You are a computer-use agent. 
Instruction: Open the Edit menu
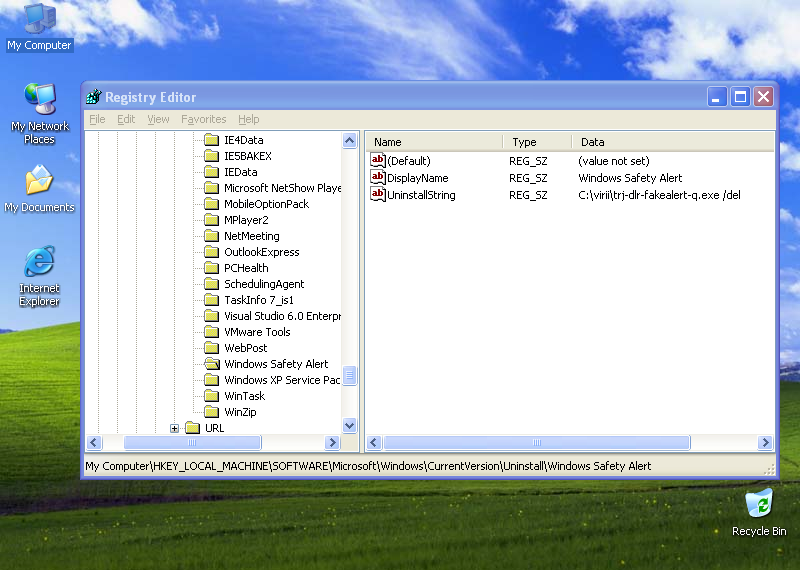[126, 119]
